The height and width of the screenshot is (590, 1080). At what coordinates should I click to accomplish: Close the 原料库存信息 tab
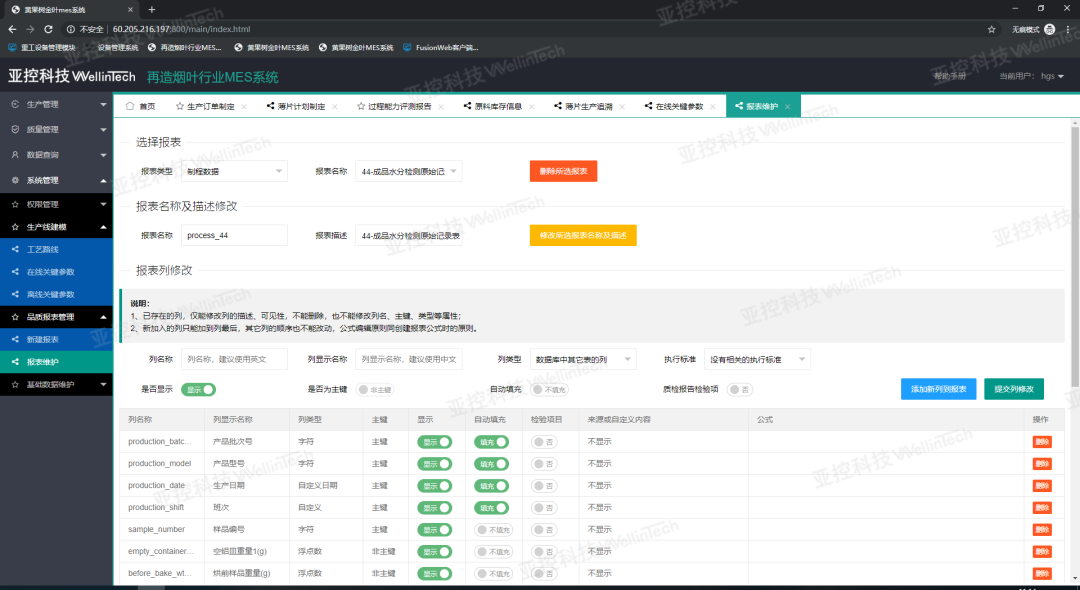(x=531, y=107)
